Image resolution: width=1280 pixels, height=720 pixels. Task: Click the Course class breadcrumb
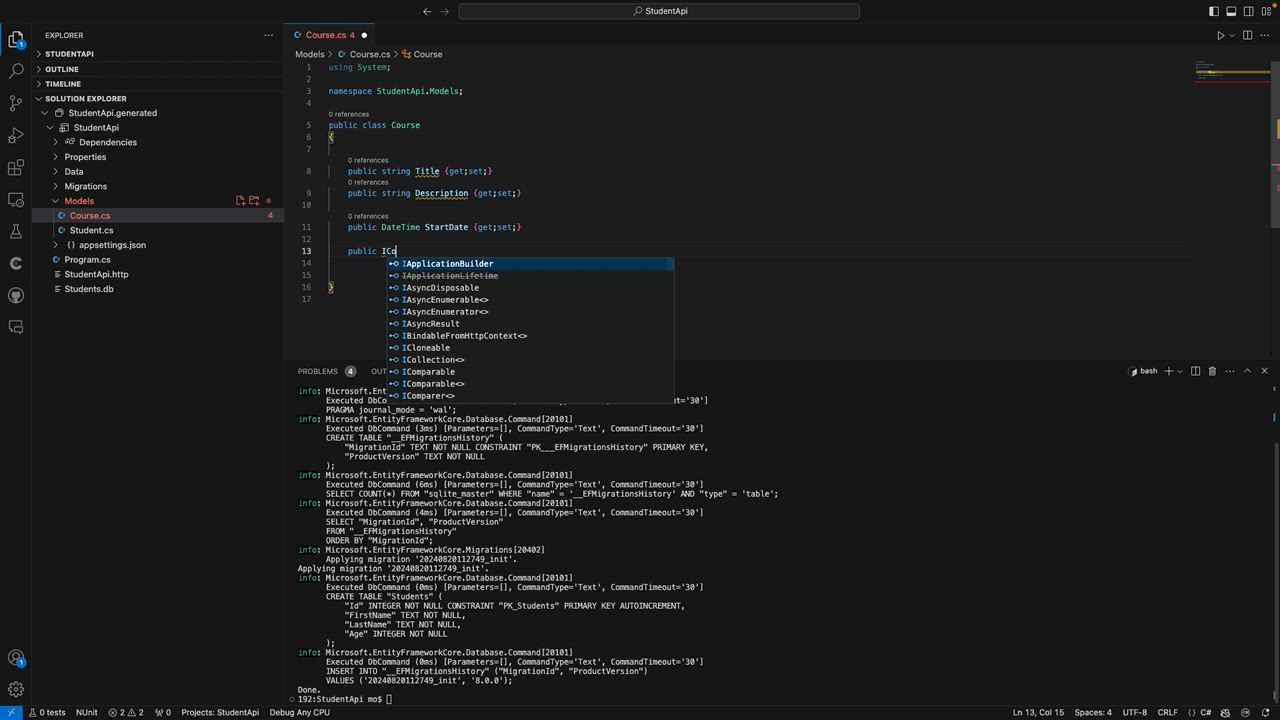[x=422, y=54]
